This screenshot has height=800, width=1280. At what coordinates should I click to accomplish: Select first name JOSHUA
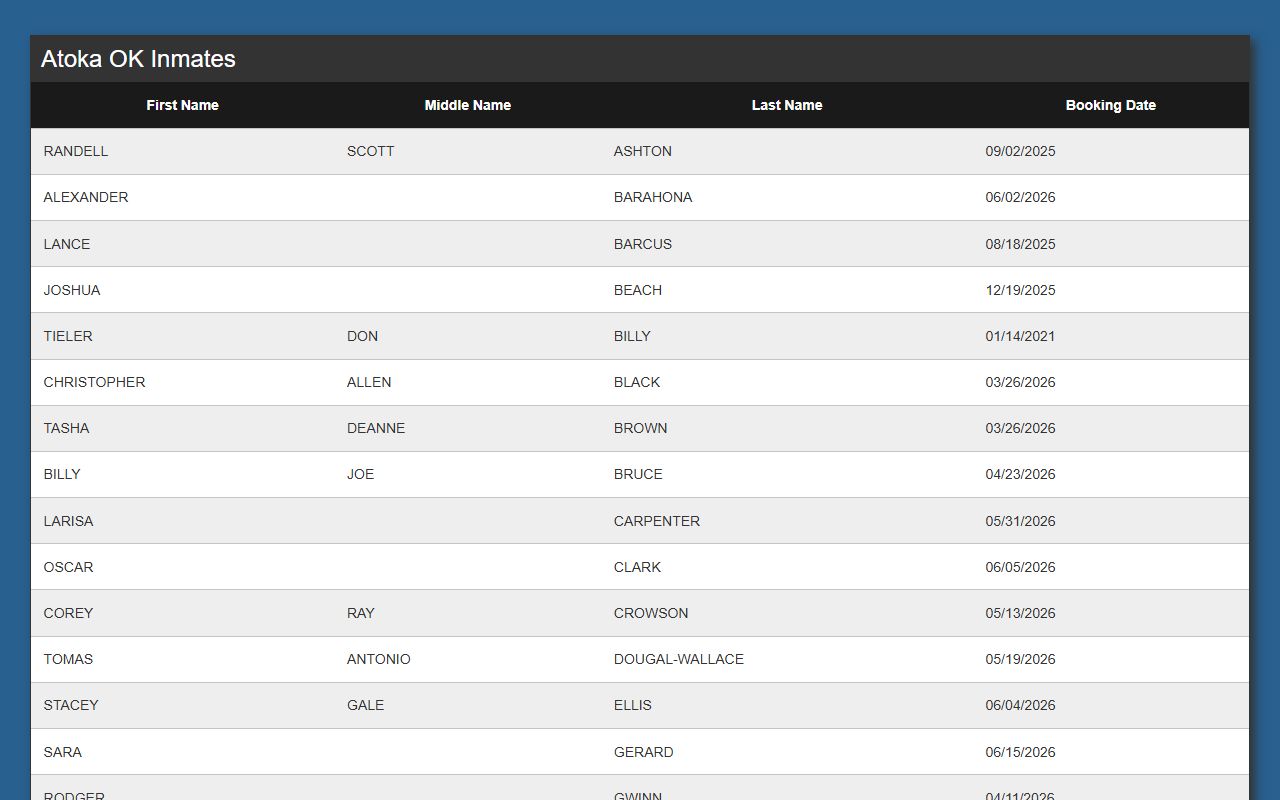coord(72,290)
